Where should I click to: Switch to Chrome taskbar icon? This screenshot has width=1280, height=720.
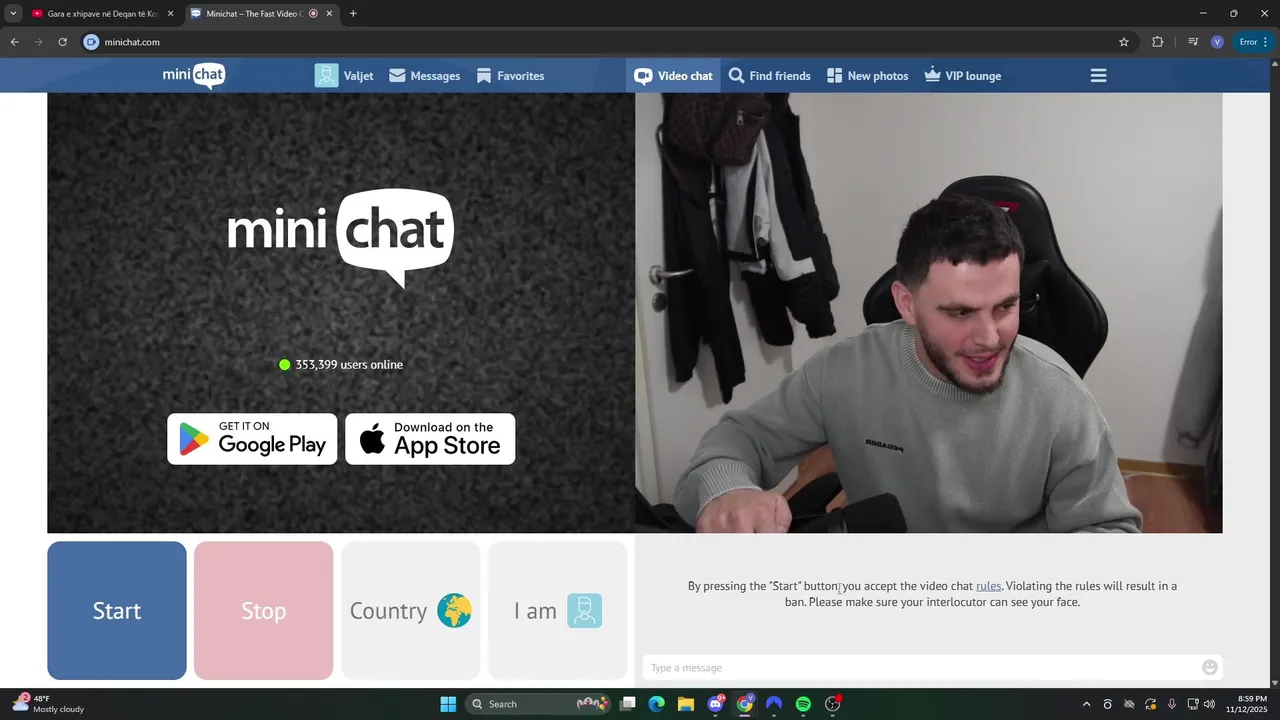pyautogui.click(x=745, y=704)
